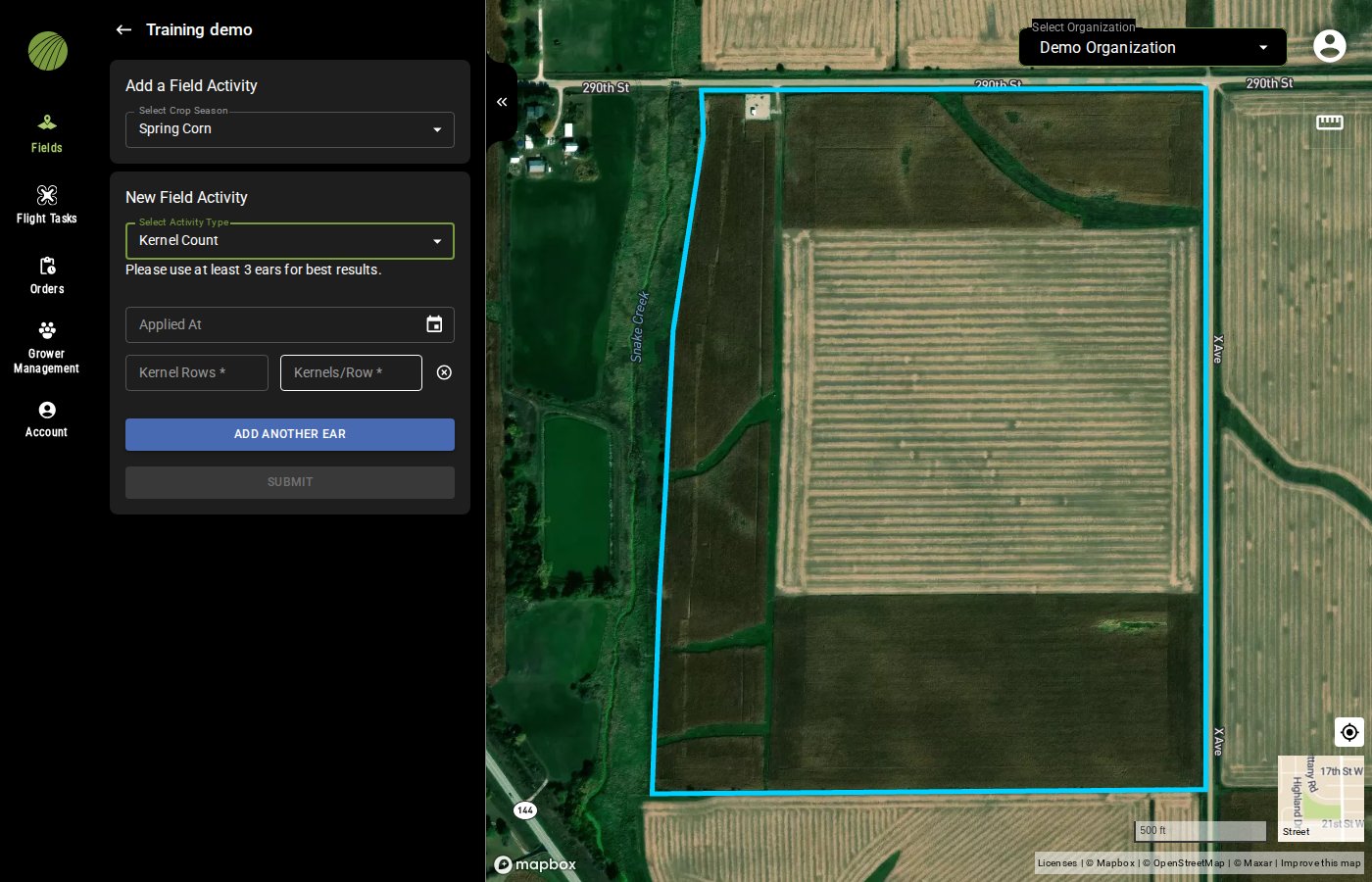This screenshot has height=882, width=1372.
Task: Click the Applied At date field
Action: 290,324
